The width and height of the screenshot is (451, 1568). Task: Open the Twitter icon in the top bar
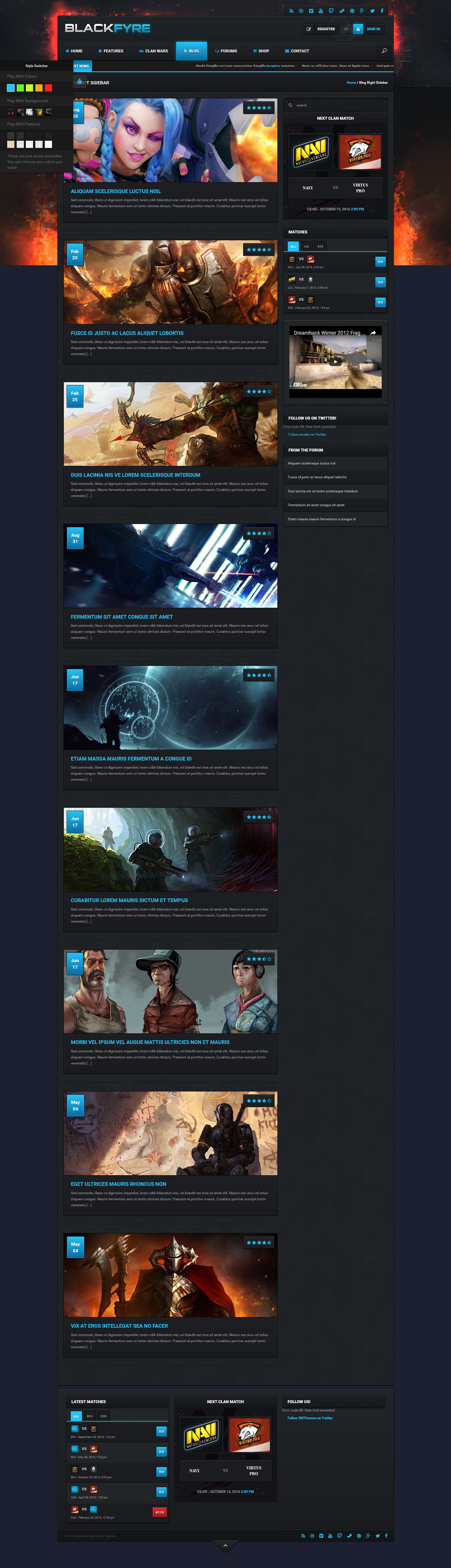pyautogui.click(x=373, y=11)
